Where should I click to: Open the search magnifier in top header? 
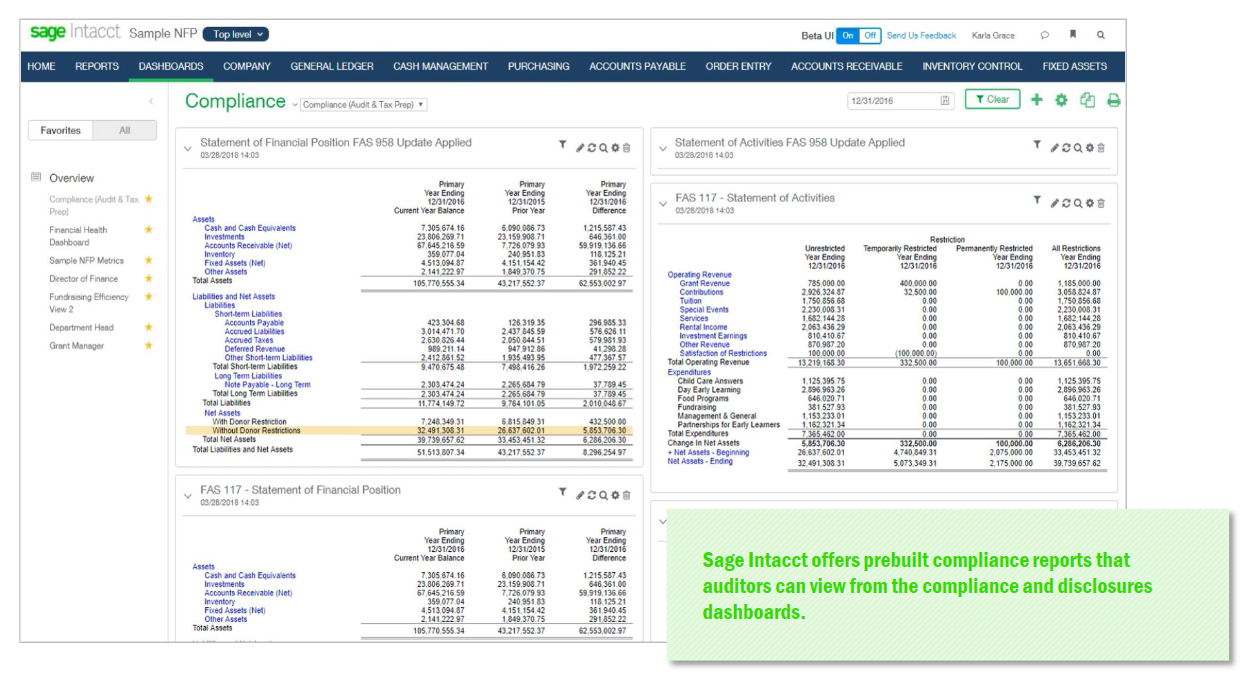coord(1101,35)
